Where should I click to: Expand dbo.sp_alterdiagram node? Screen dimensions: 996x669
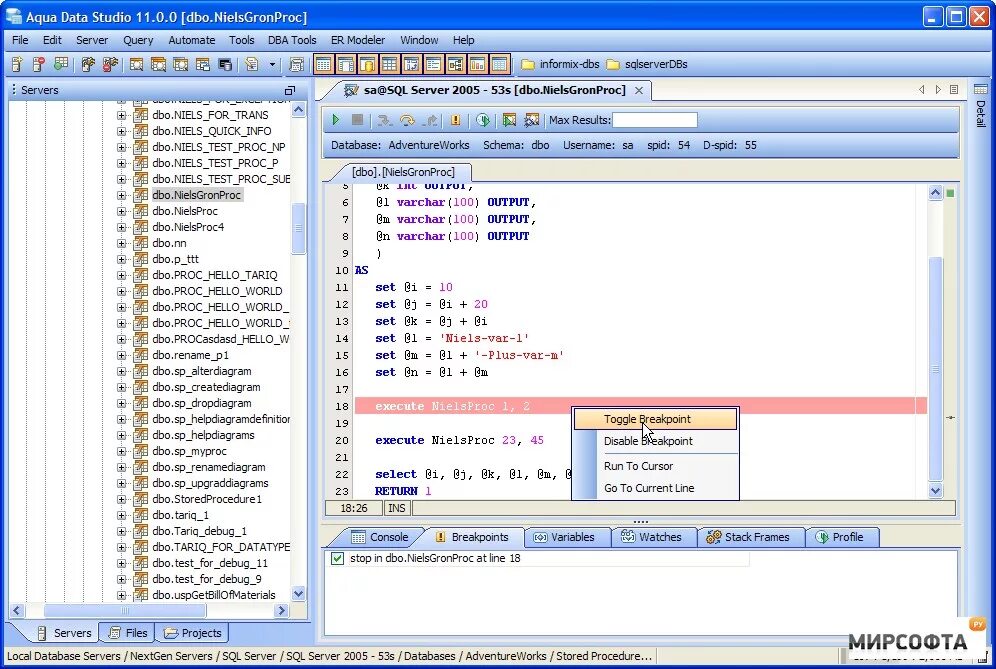click(x=121, y=371)
